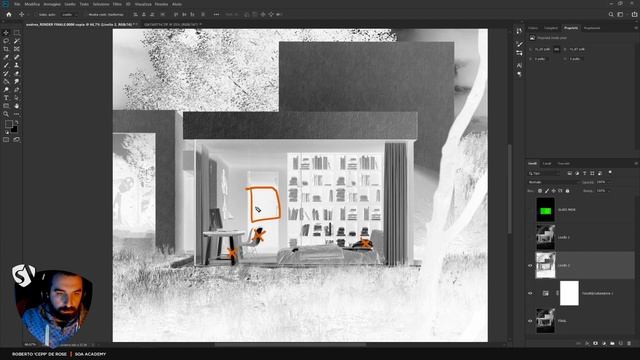Toggle Show Transform Controls checkbox
This screenshot has height=360, width=640.
(x=86, y=14)
